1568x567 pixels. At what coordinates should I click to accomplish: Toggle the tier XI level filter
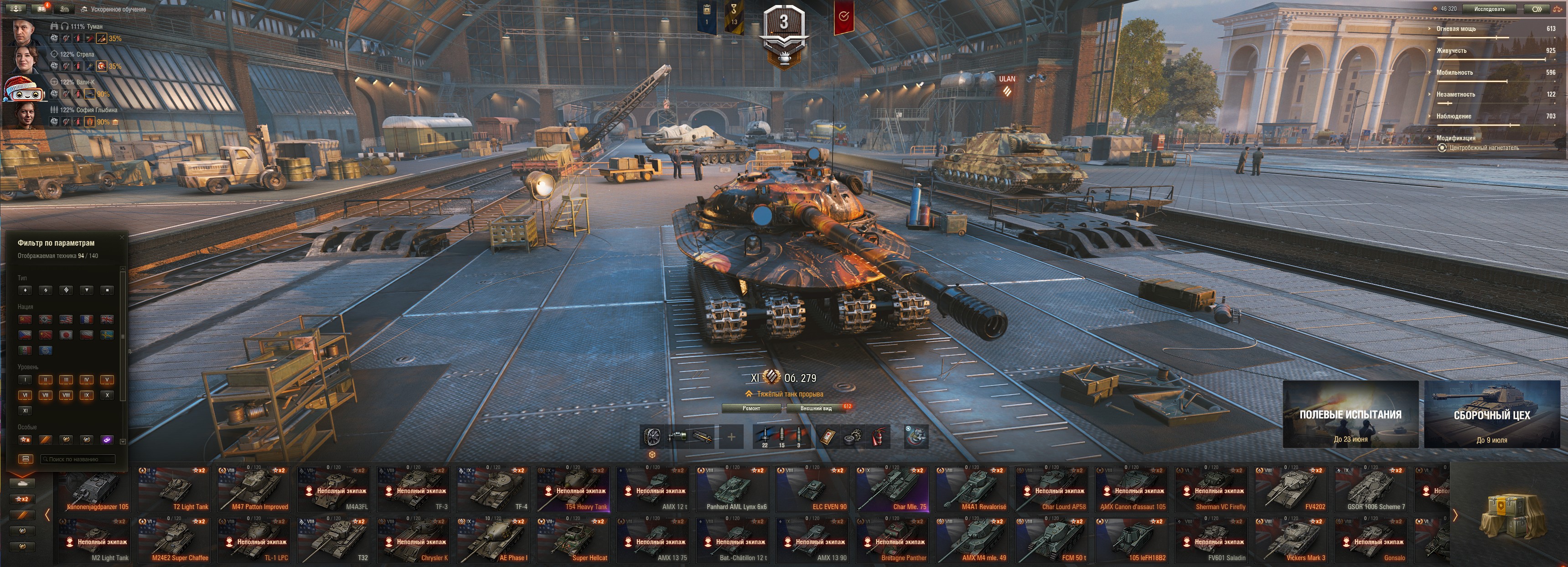25,411
